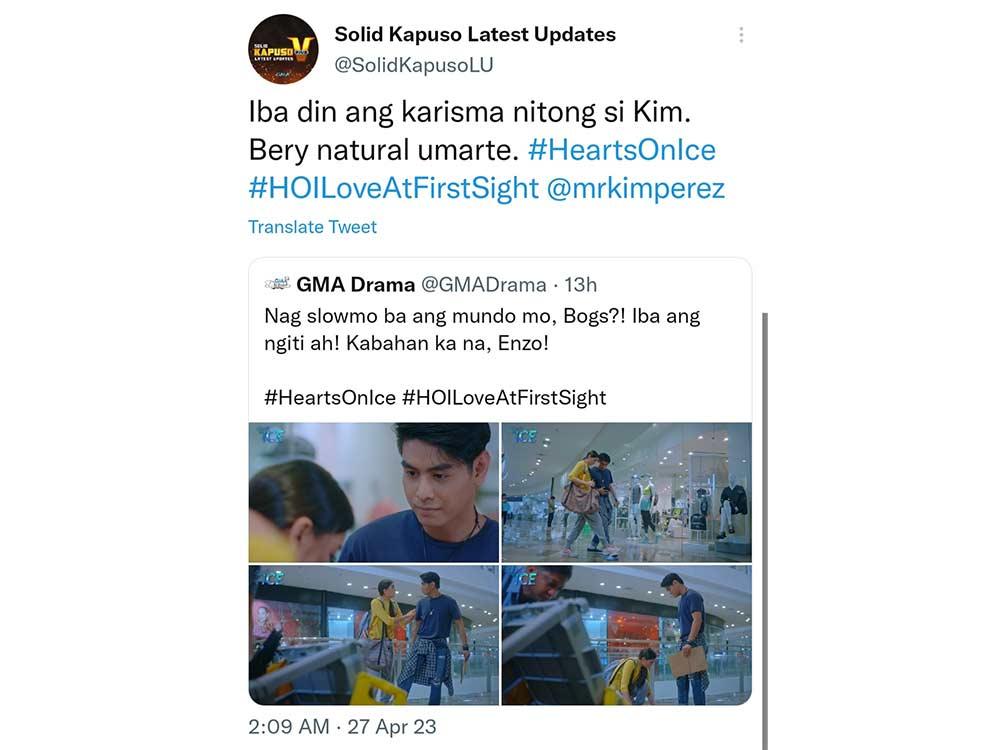Open the three-dot tweet options menu
1000x750 pixels.
741,35
